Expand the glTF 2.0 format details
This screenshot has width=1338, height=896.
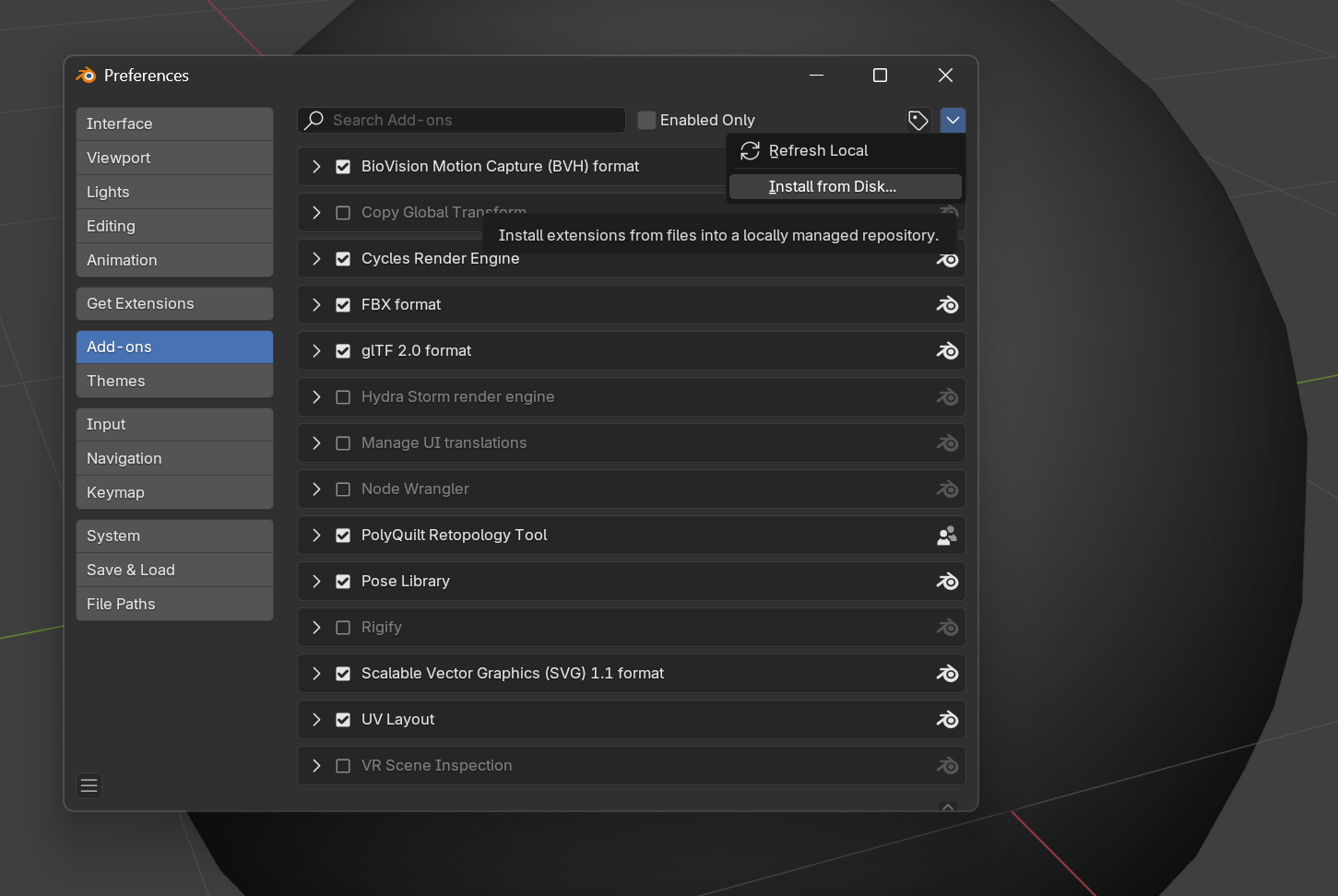(x=316, y=350)
